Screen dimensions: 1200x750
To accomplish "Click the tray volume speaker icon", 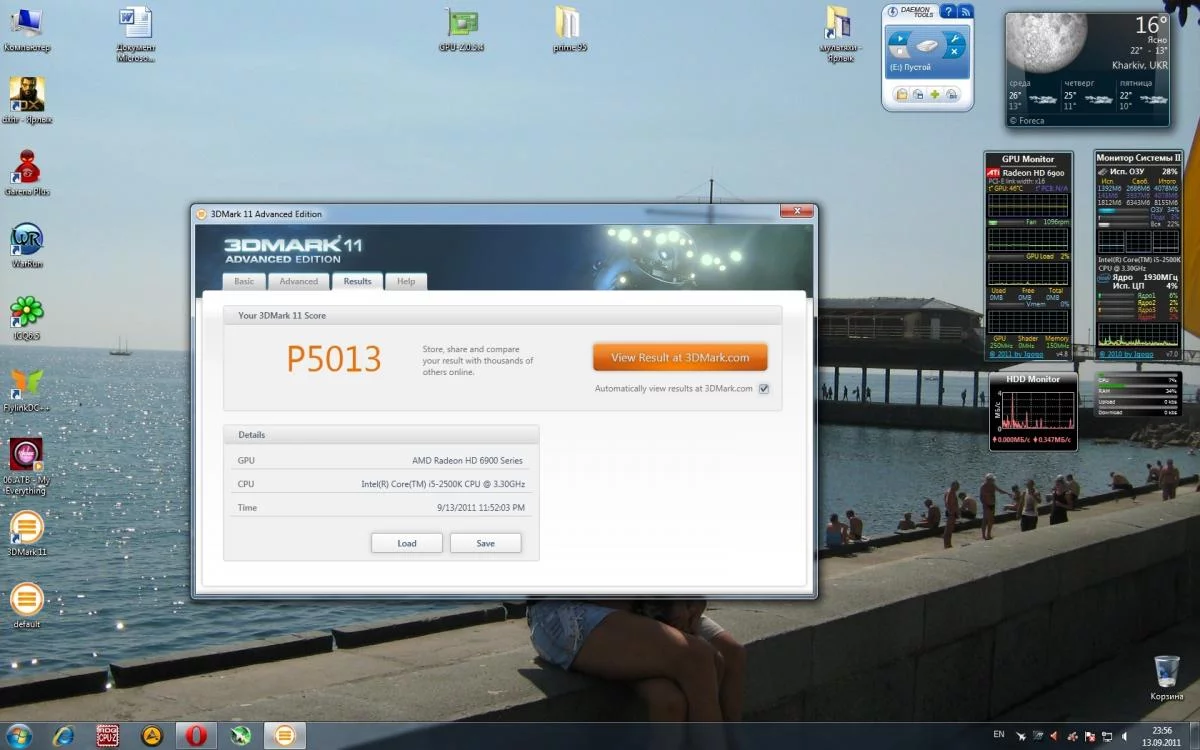I will [x=1123, y=736].
